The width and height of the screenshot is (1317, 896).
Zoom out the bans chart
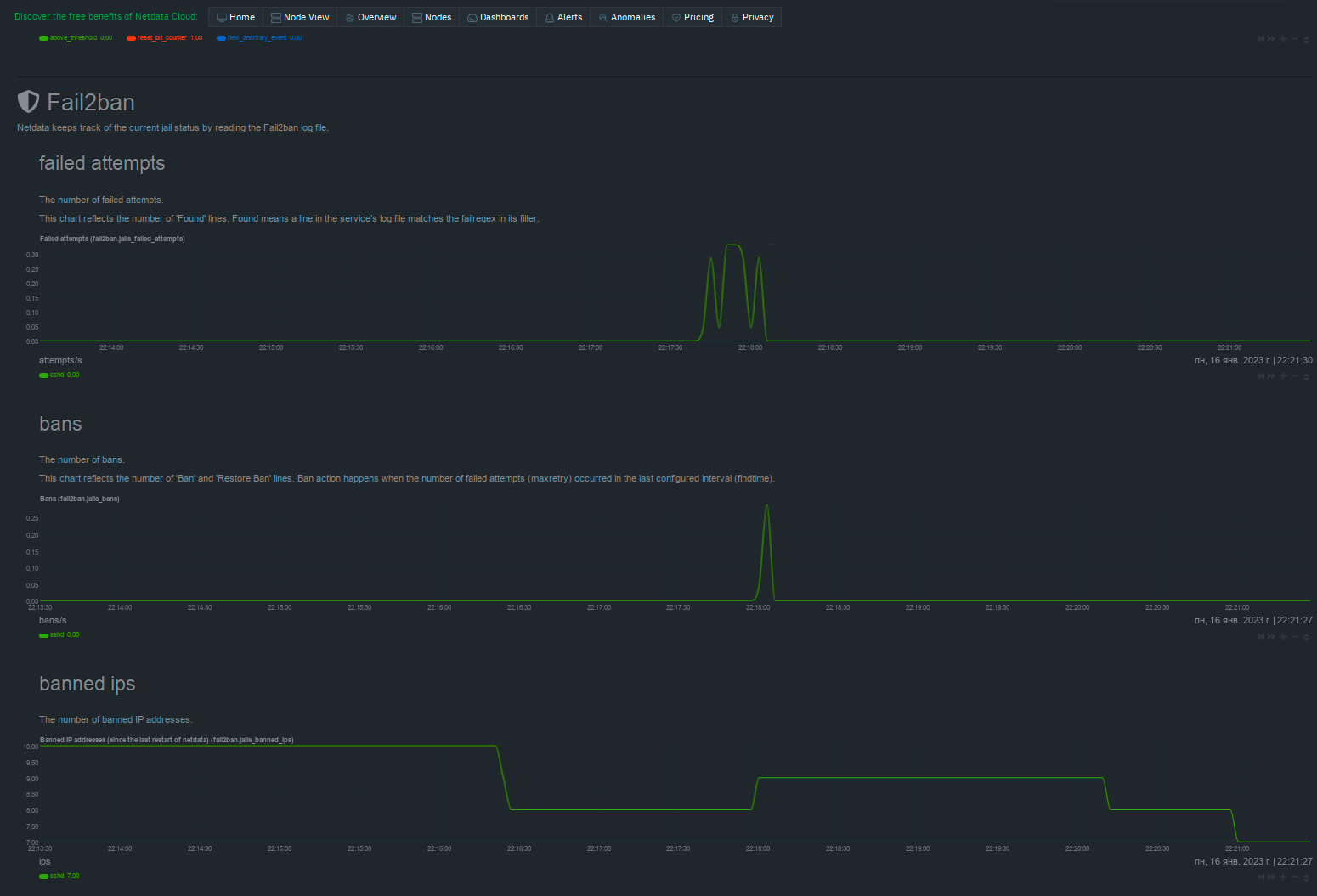point(1295,636)
